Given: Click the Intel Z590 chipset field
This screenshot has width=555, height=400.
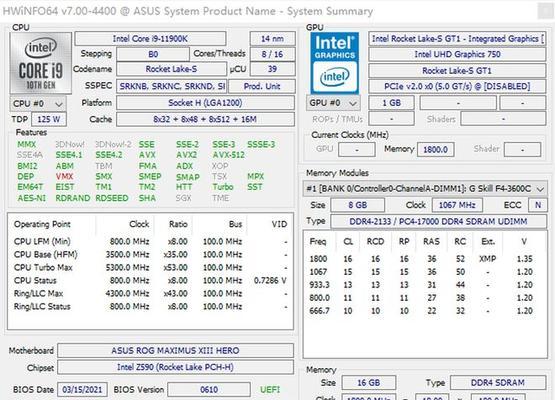Looking at the screenshot, I should (x=175, y=367).
